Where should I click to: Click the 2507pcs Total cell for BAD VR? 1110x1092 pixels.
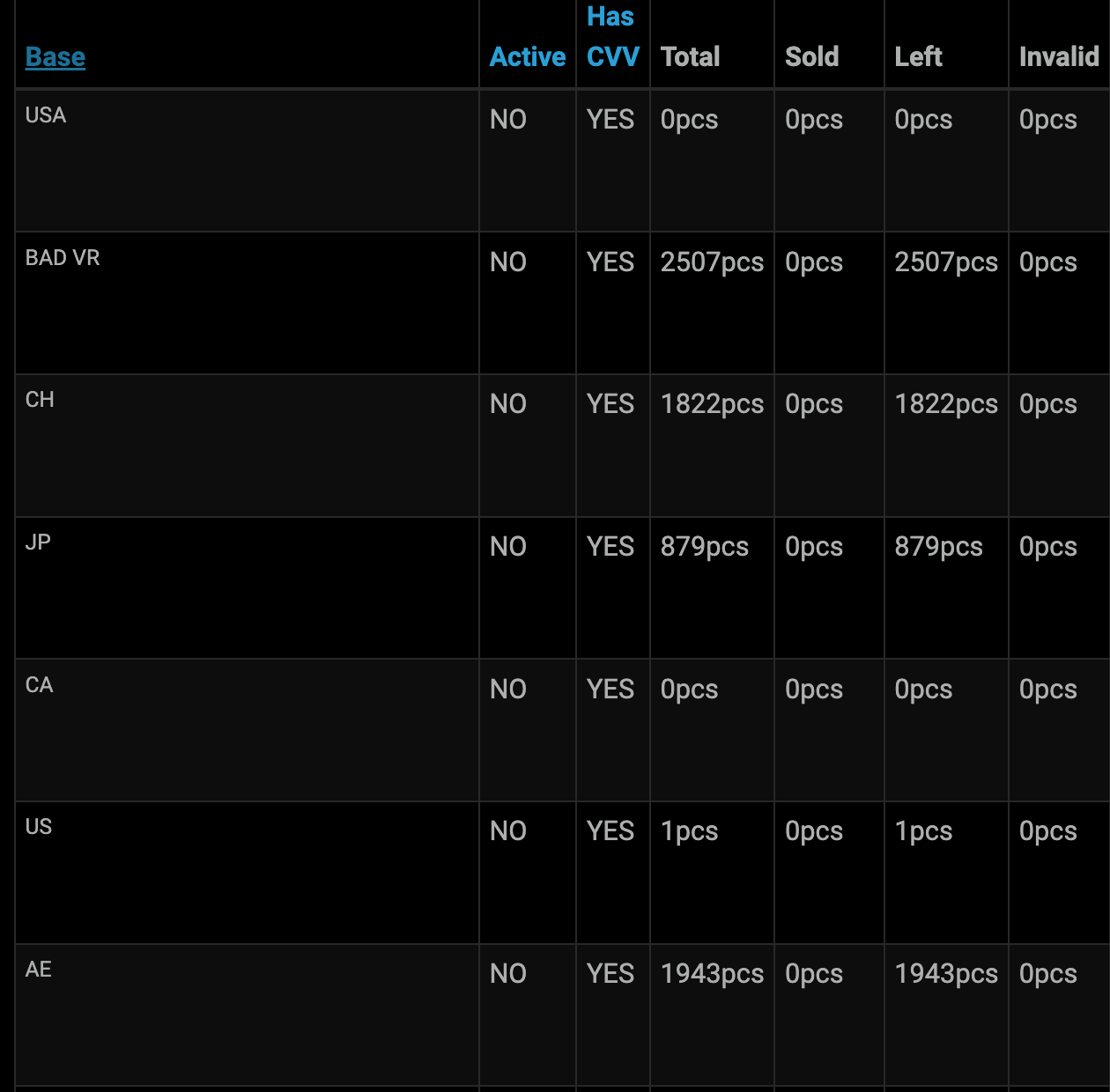point(712,262)
